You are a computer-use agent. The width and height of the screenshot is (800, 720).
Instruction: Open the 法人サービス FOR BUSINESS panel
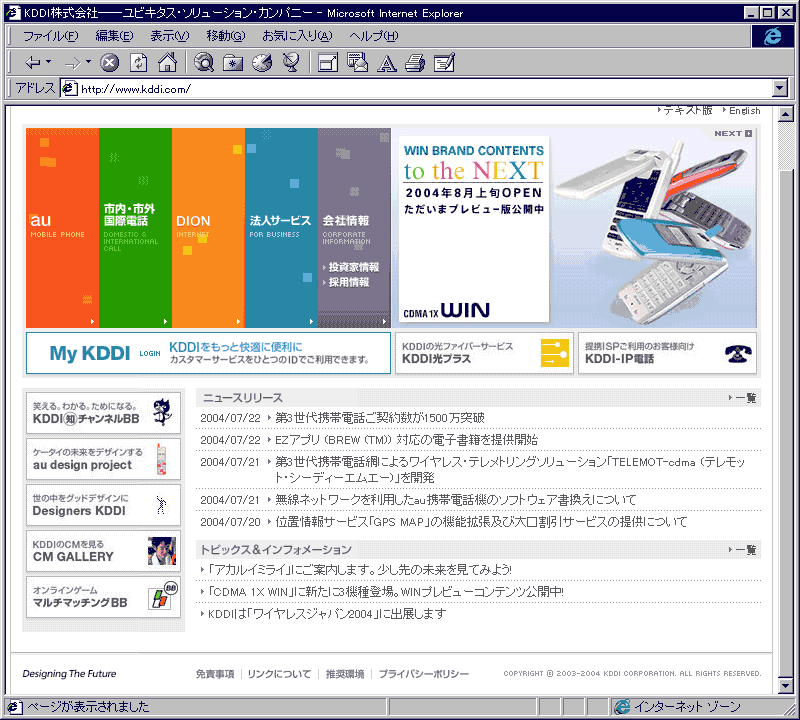(x=281, y=228)
